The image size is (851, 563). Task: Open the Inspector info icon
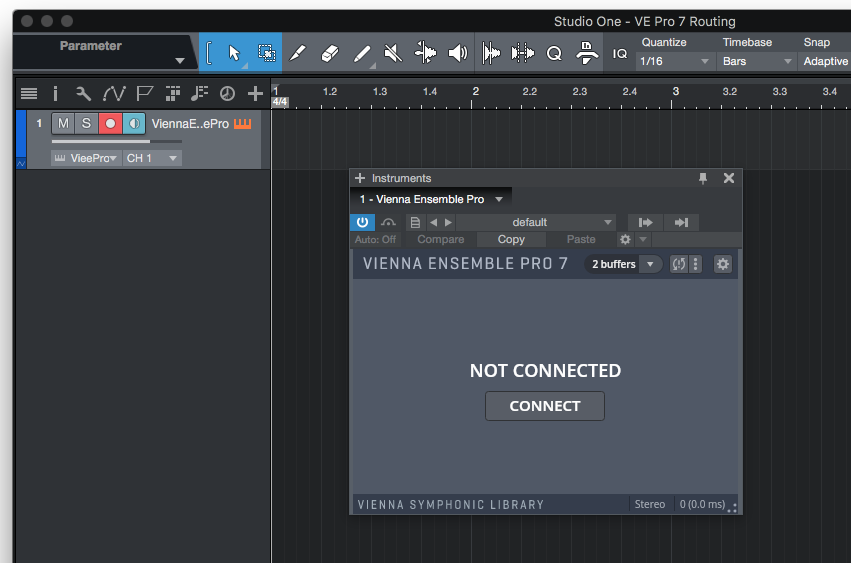pos(55,94)
